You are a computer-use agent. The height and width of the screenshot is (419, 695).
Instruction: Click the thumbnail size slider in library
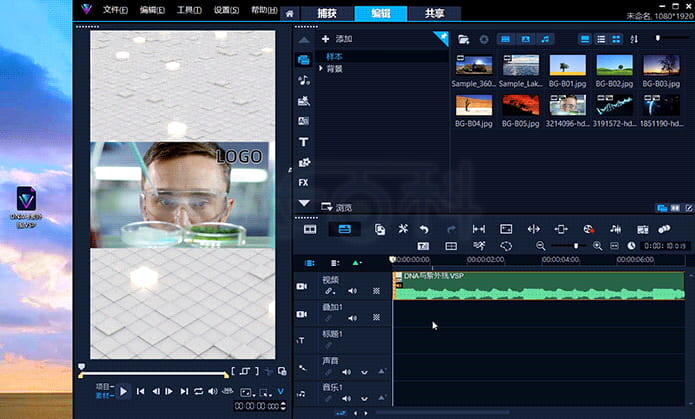(x=659, y=38)
